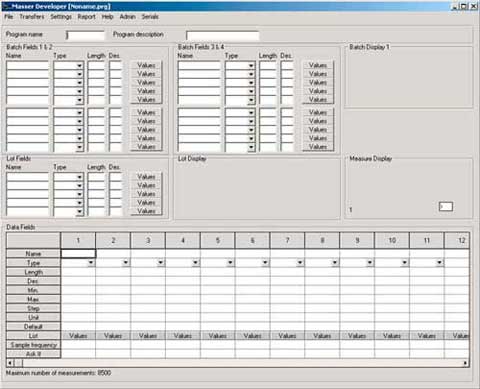Image resolution: width=480 pixels, height=389 pixels.
Task: Click first Name field in Batch Fields 1 & 2
Action: 28,66
